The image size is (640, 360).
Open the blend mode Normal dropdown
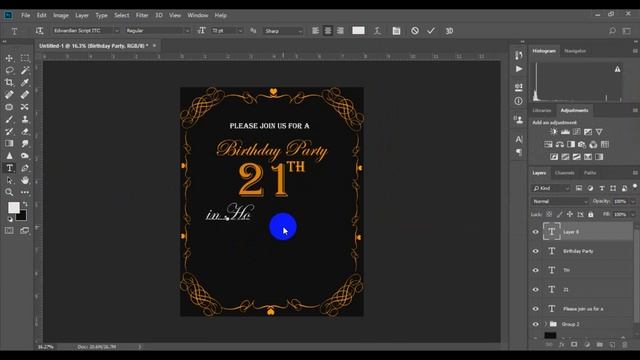click(560, 201)
